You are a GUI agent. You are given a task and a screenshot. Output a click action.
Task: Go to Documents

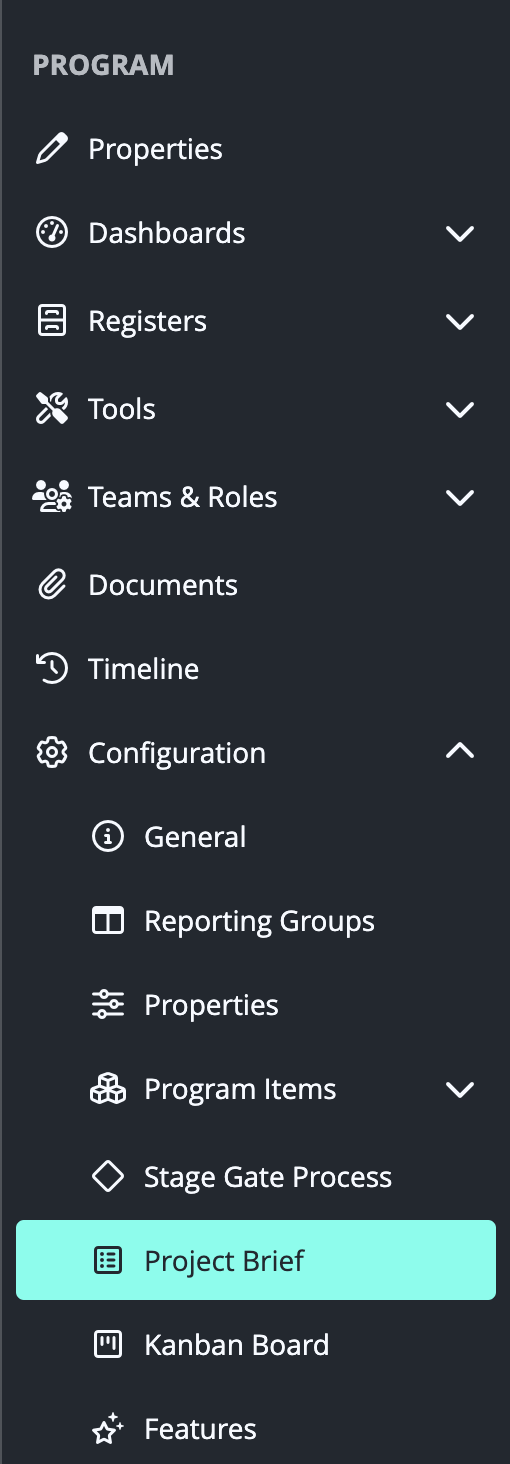click(163, 585)
